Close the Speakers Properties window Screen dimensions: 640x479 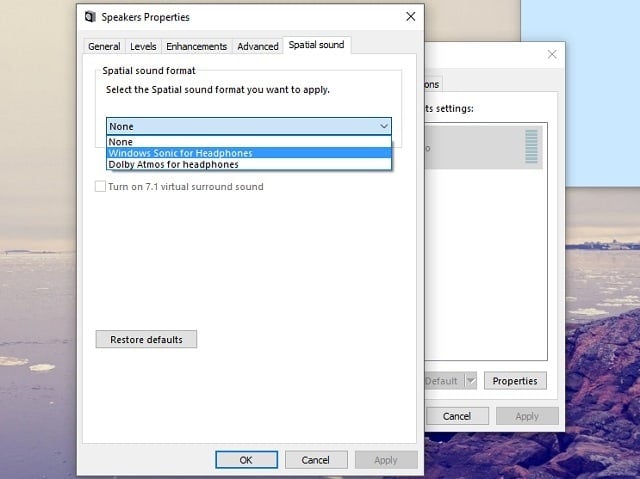[x=411, y=17]
